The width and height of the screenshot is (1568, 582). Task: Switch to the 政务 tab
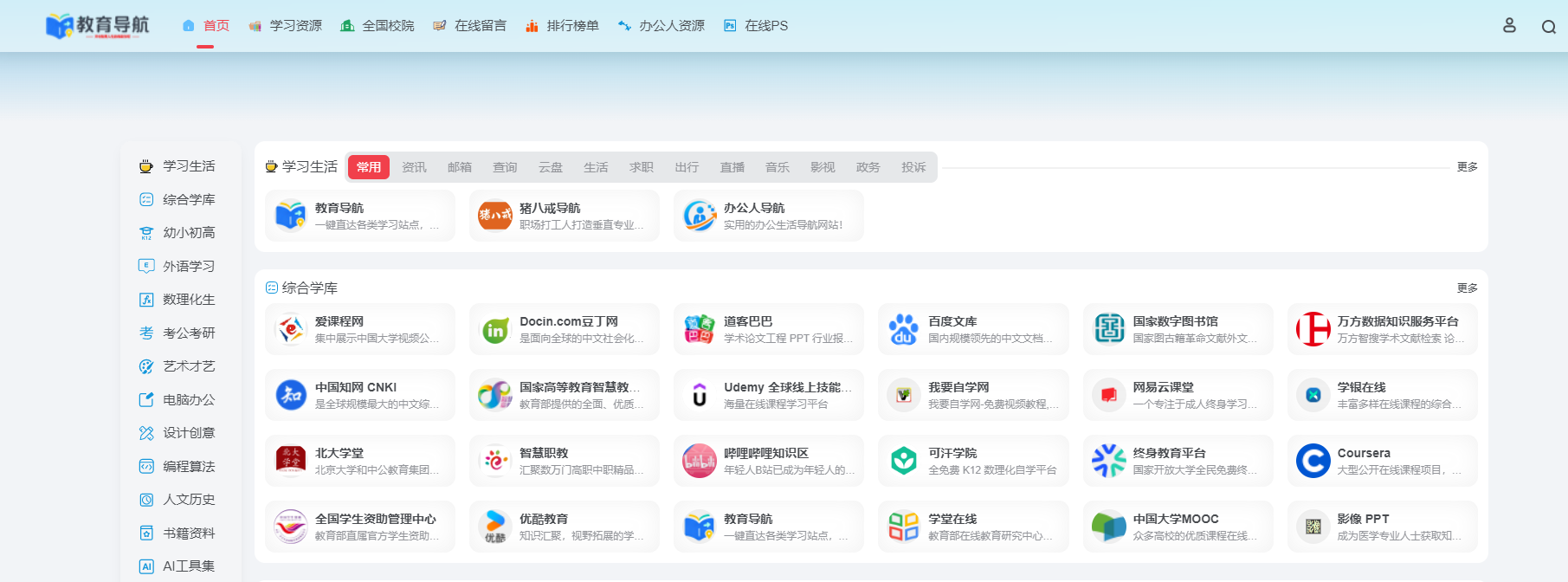point(868,167)
